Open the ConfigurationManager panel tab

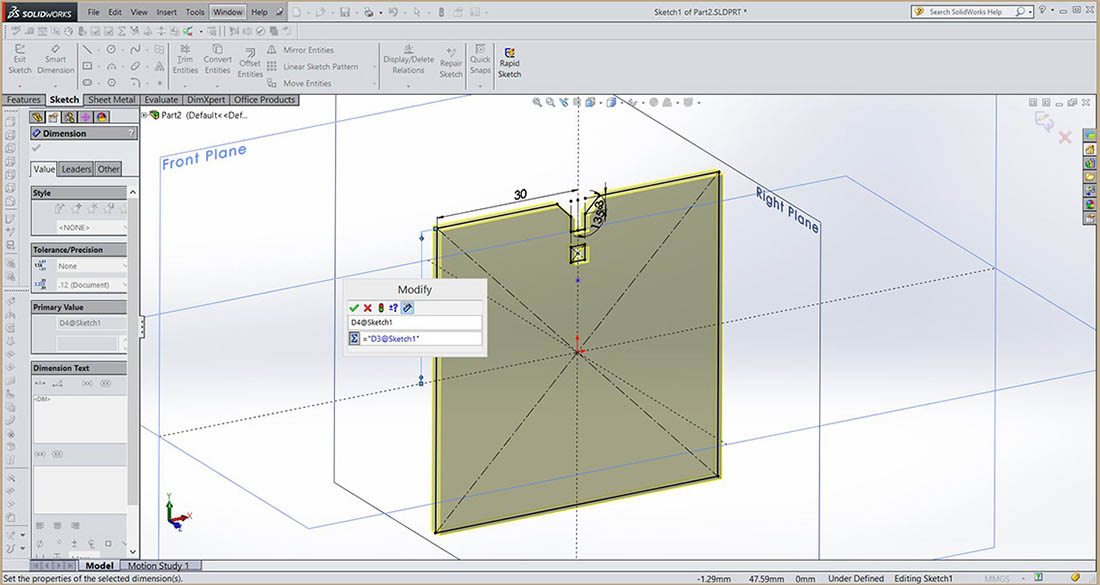tap(69, 117)
